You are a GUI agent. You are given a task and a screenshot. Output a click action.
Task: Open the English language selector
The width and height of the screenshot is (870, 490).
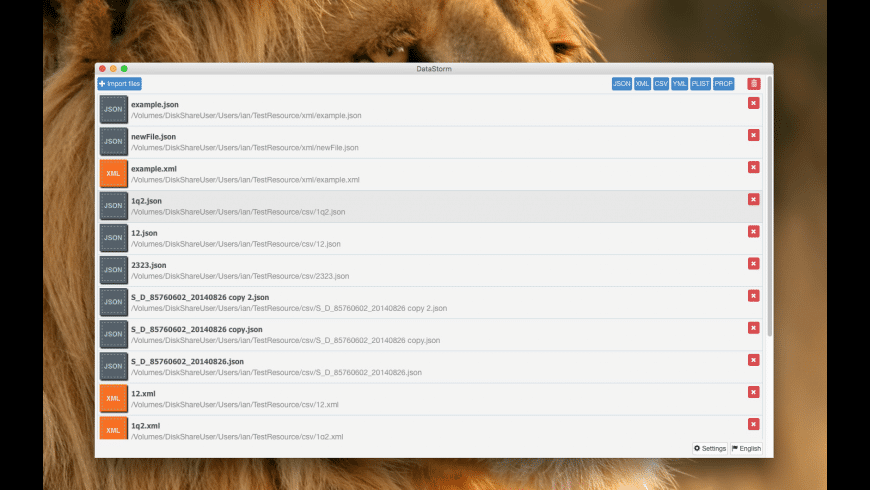[746, 448]
